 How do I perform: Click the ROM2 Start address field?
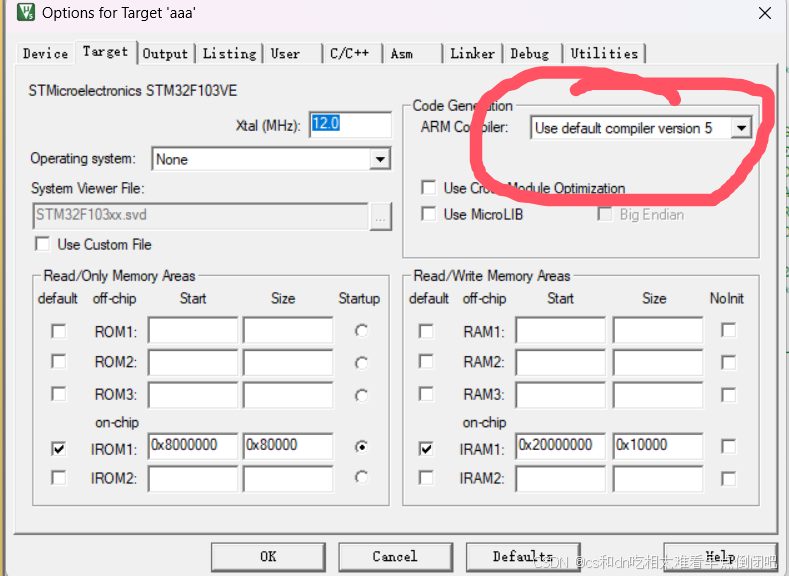[193, 362]
